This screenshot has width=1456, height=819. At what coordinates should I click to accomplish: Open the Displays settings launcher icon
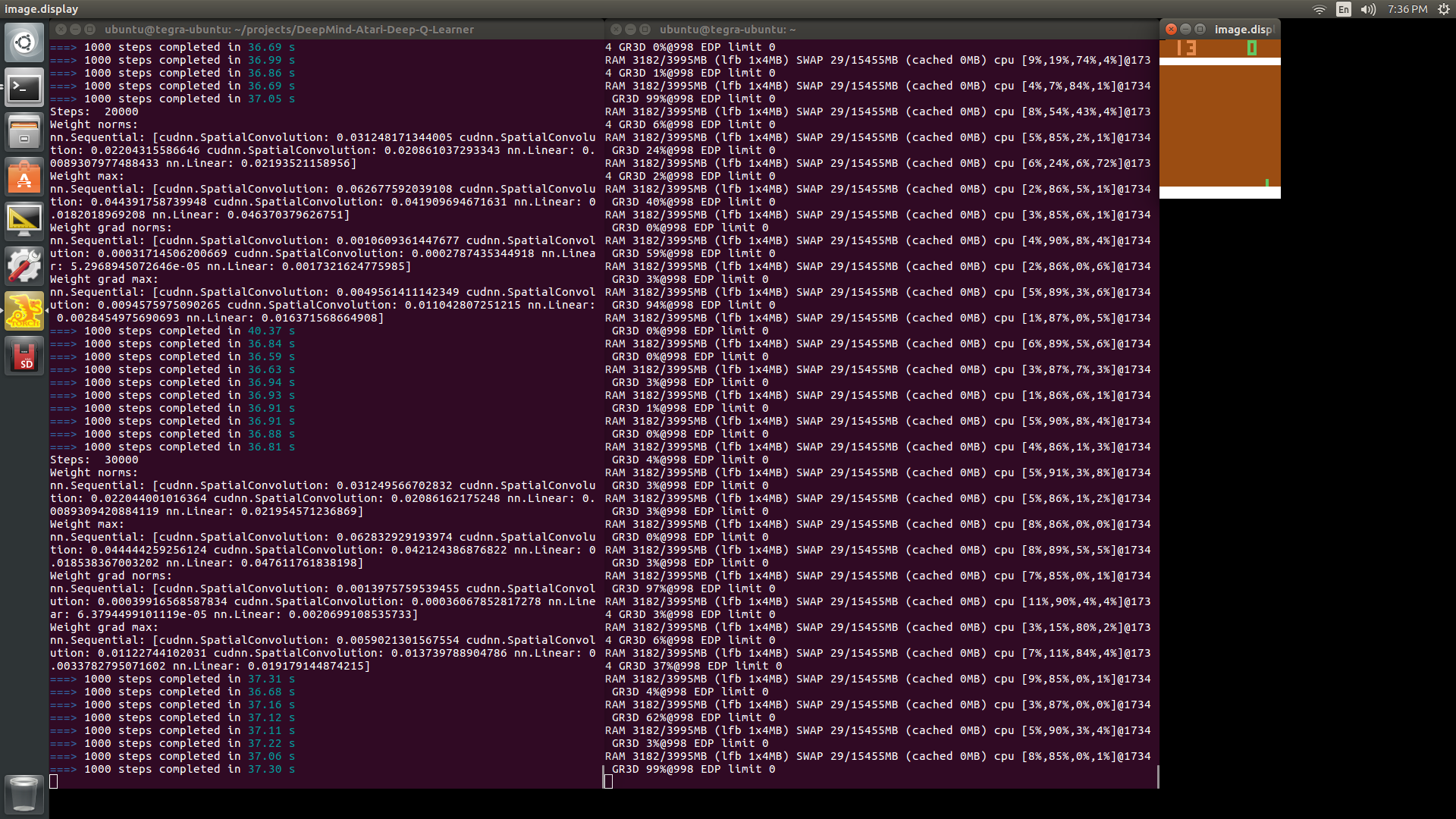click(24, 222)
